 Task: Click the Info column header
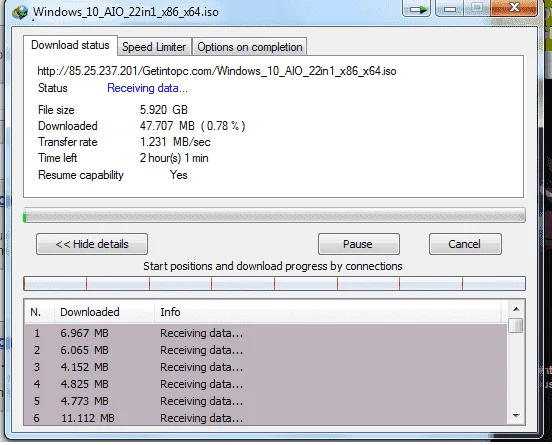[327, 312]
